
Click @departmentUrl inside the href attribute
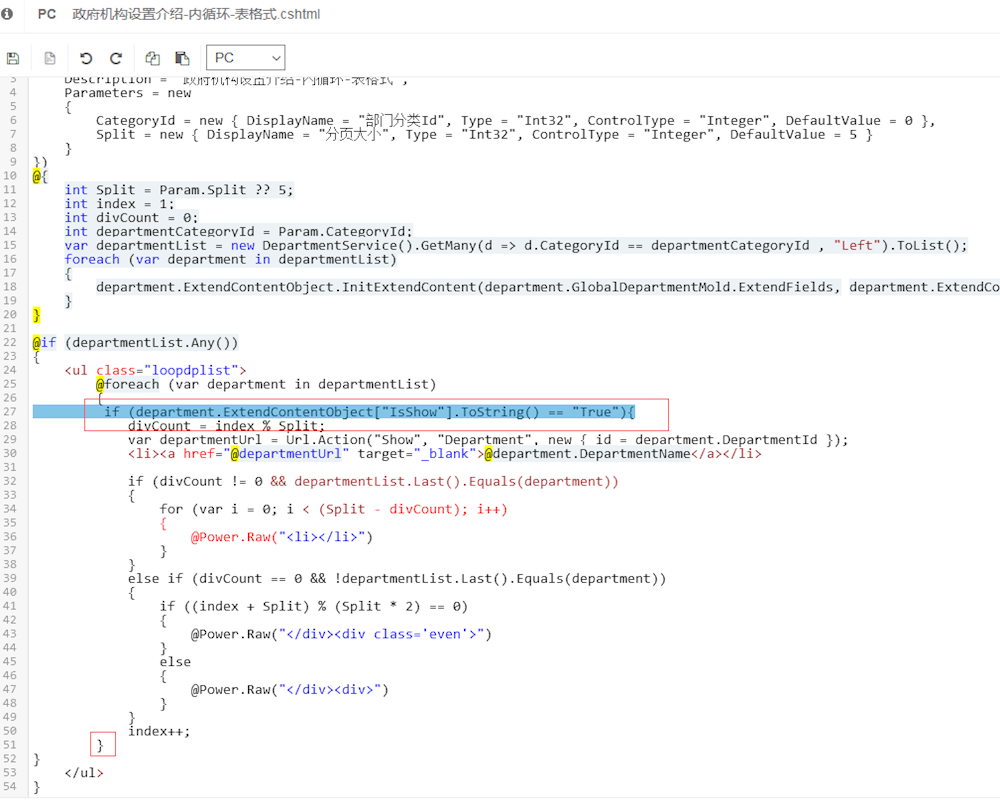tap(290, 454)
